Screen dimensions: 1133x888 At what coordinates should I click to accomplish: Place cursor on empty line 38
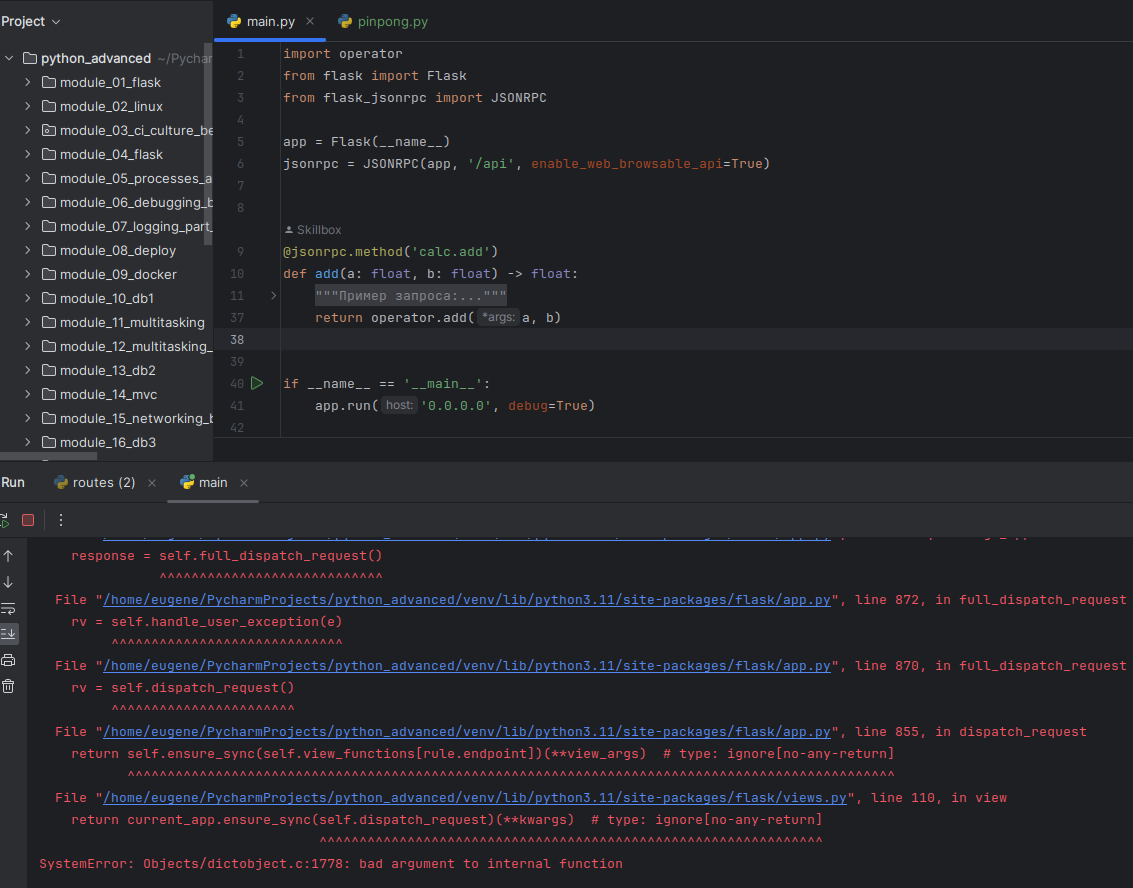coord(707,340)
